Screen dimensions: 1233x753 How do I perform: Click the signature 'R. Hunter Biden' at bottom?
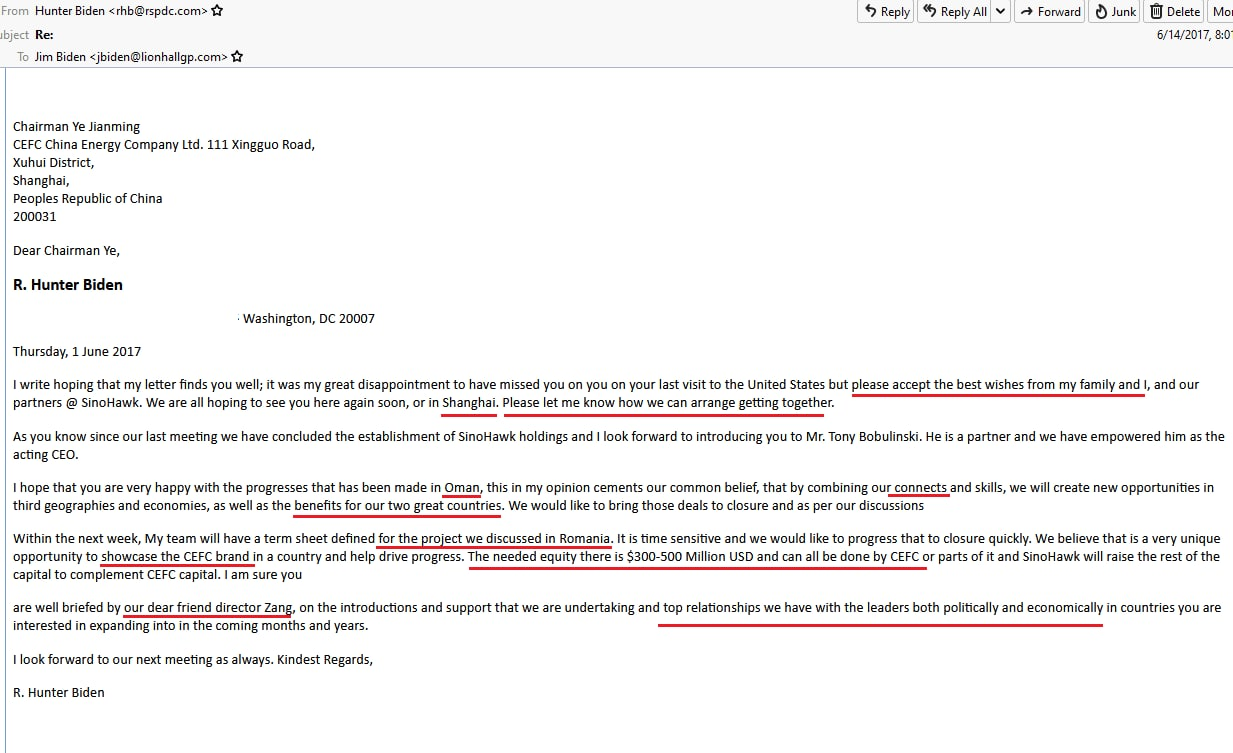[x=59, y=693]
